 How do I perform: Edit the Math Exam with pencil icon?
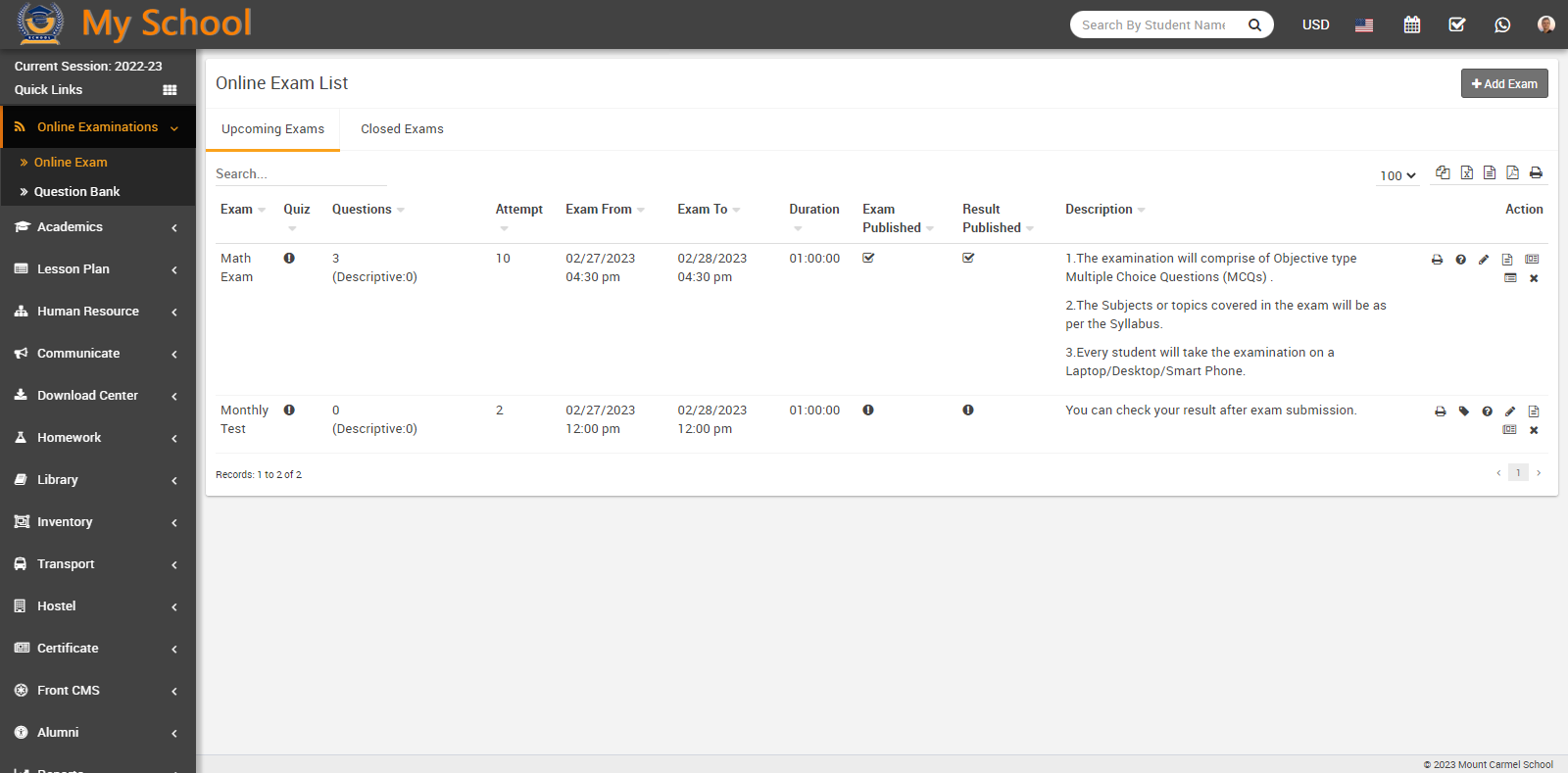[1484, 260]
